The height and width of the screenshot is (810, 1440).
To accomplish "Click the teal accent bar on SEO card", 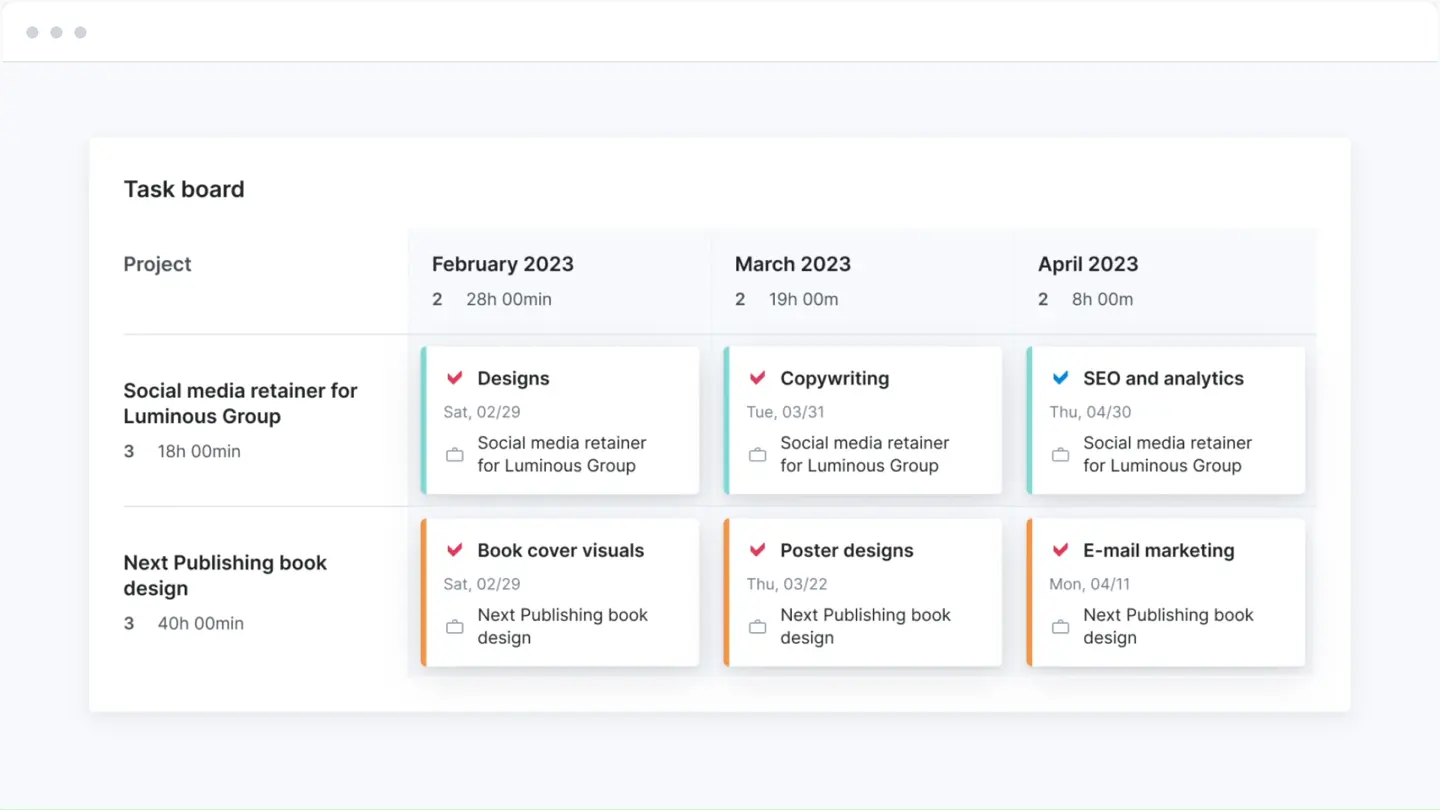I will click(x=1028, y=420).
